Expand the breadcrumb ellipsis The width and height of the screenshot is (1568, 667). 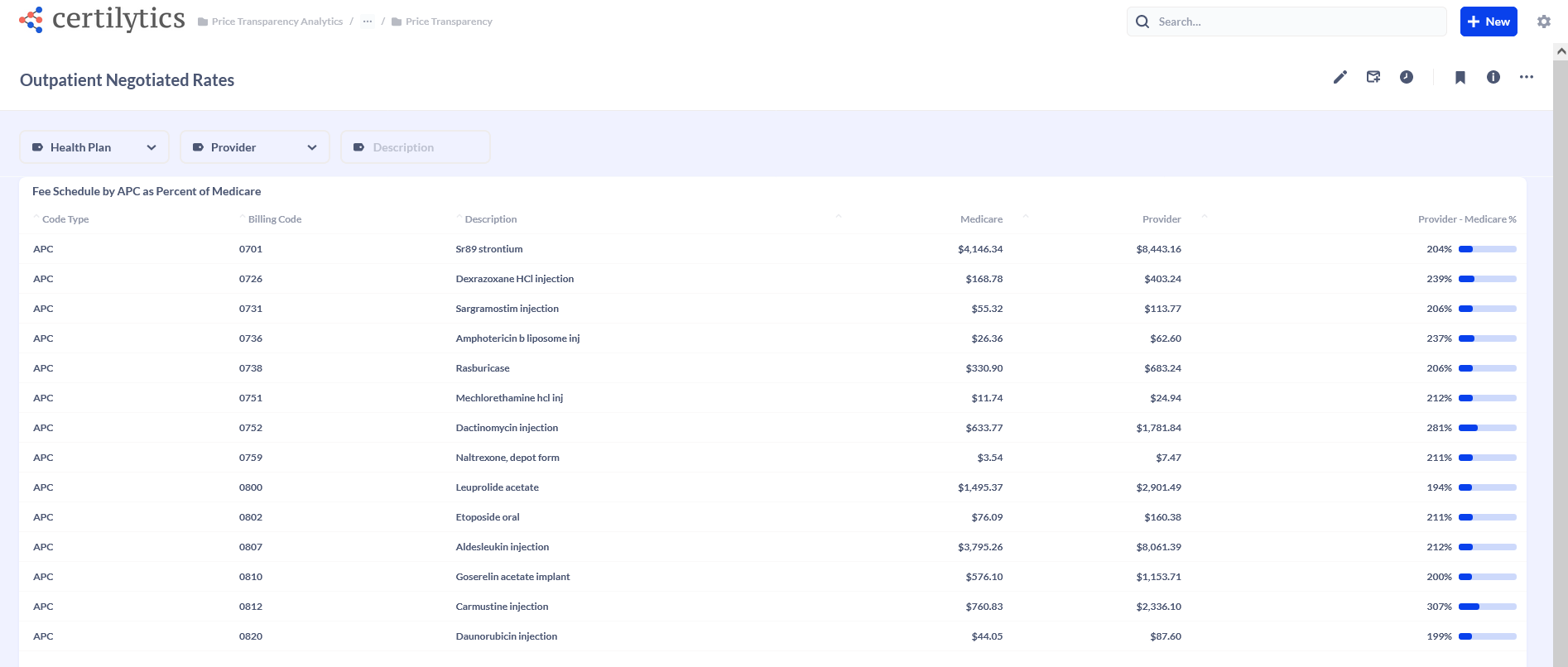pyautogui.click(x=368, y=22)
